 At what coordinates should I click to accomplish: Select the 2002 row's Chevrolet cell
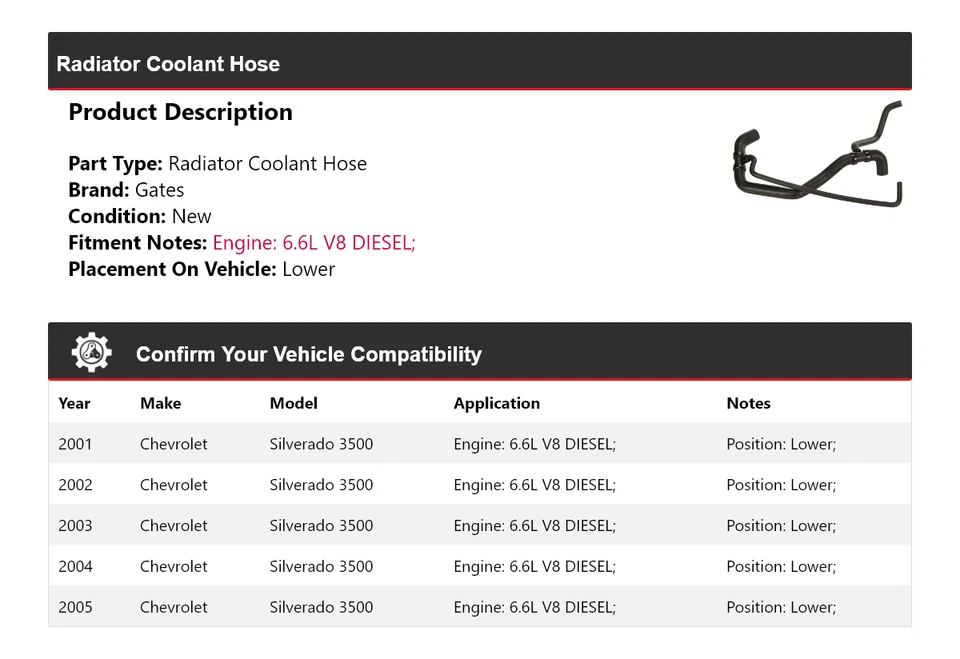[x=173, y=485]
